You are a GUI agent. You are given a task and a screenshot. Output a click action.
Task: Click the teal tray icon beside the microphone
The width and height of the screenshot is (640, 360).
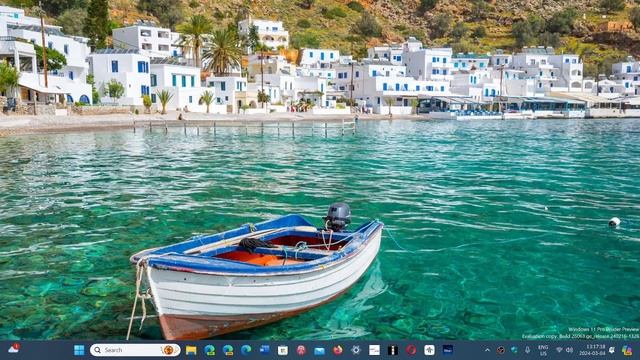click(514, 350)
